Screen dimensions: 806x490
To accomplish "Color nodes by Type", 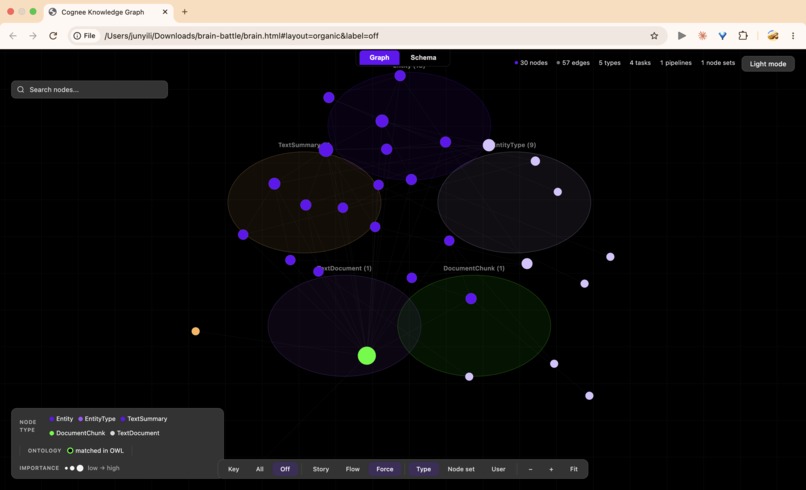I will click(424, 469).
